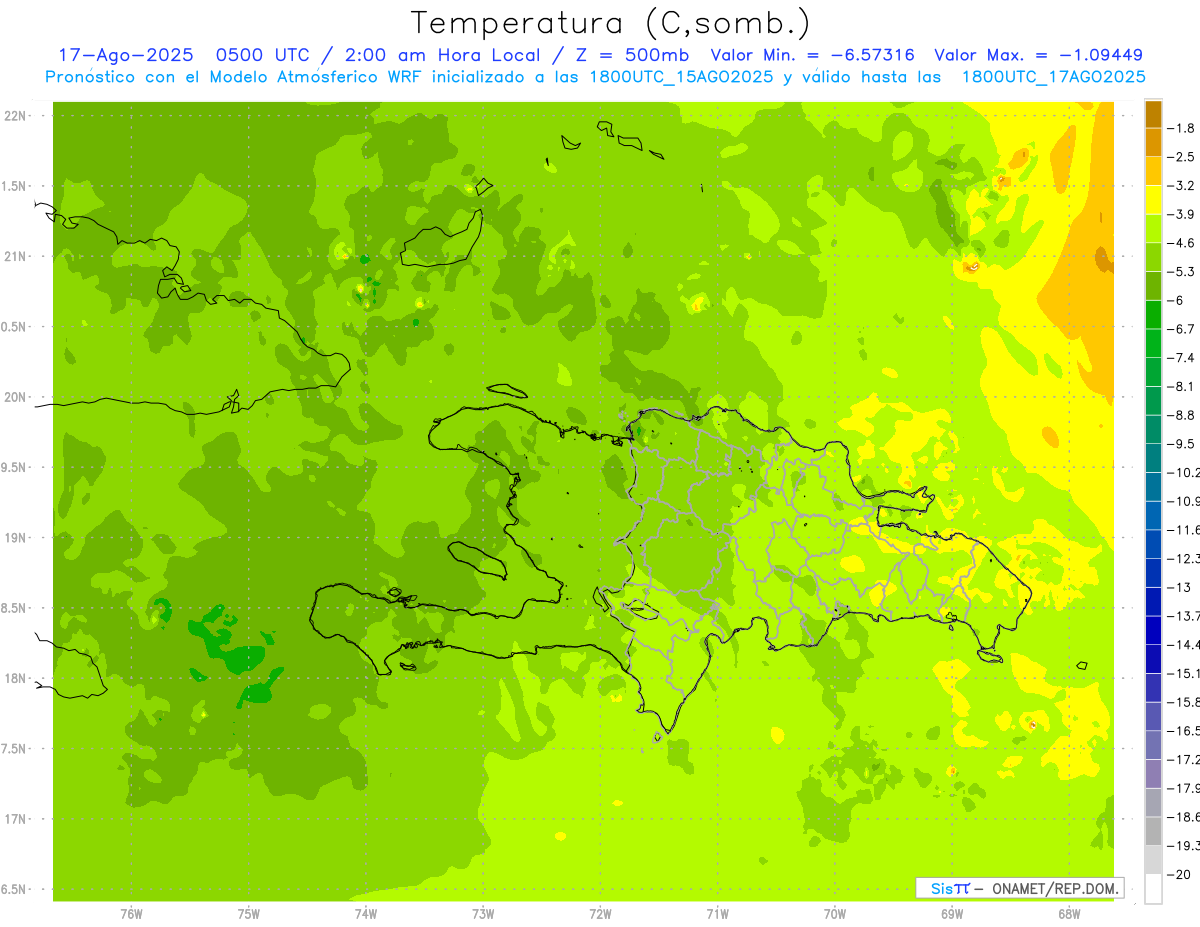
Task: Select "Valor Max. = -1.09449" text
Action: 1038,55
